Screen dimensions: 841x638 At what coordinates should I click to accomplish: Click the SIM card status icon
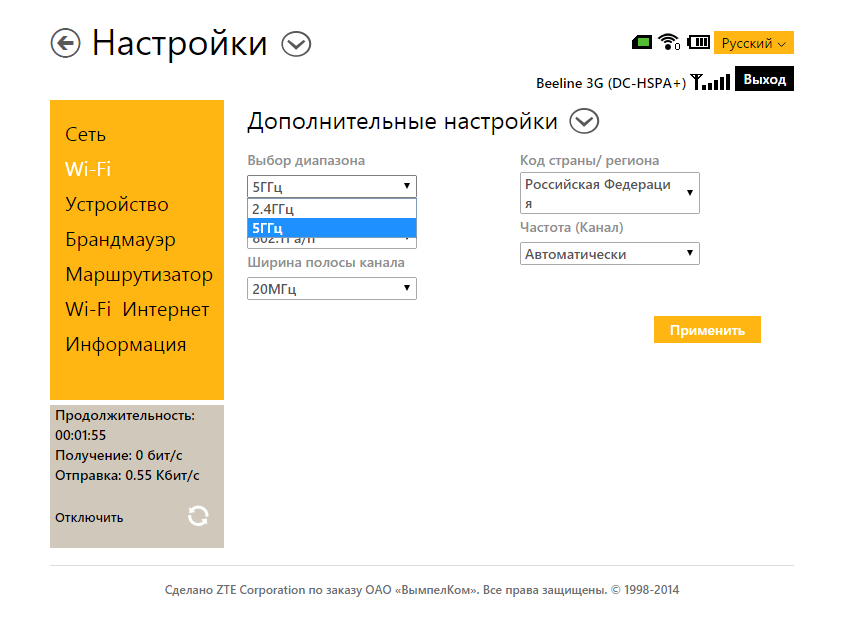click(642, 42)
